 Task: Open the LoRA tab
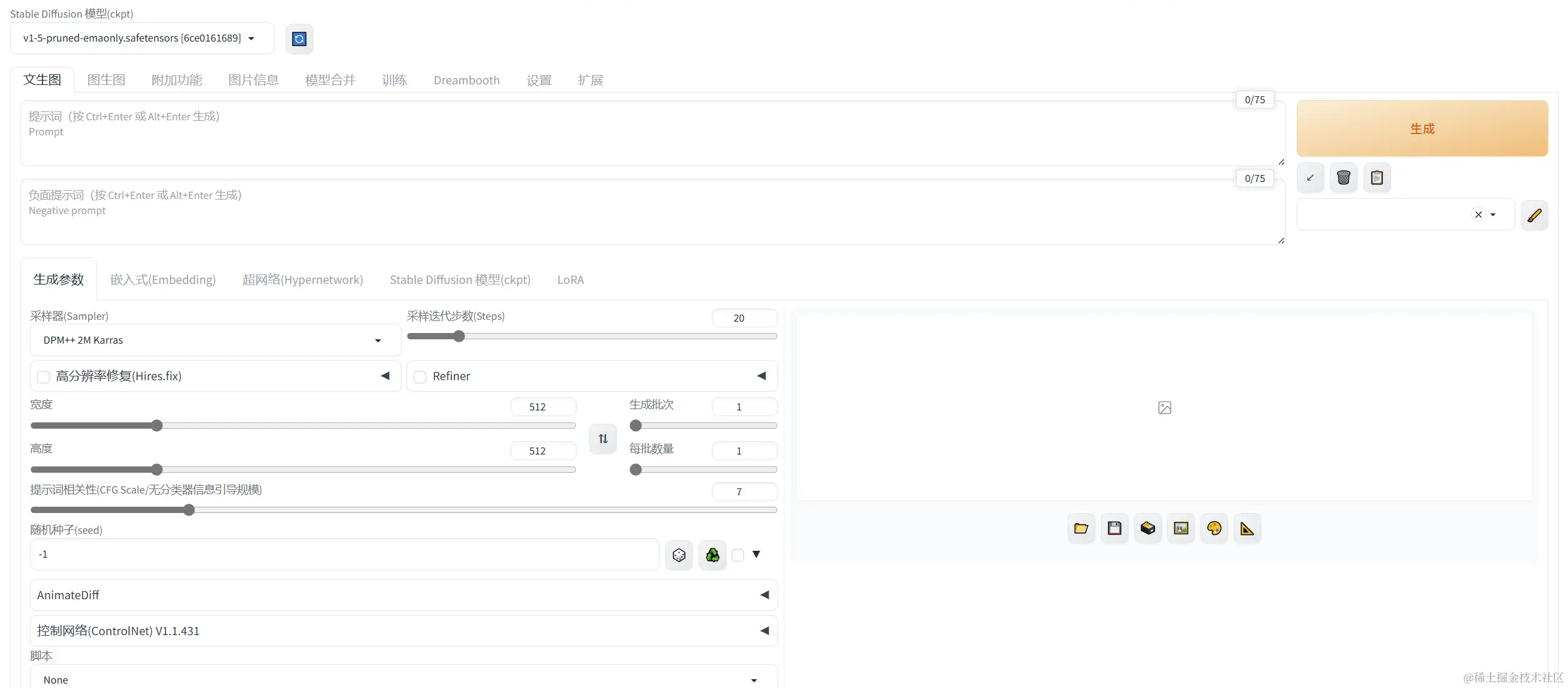click(x=570, y=280)
